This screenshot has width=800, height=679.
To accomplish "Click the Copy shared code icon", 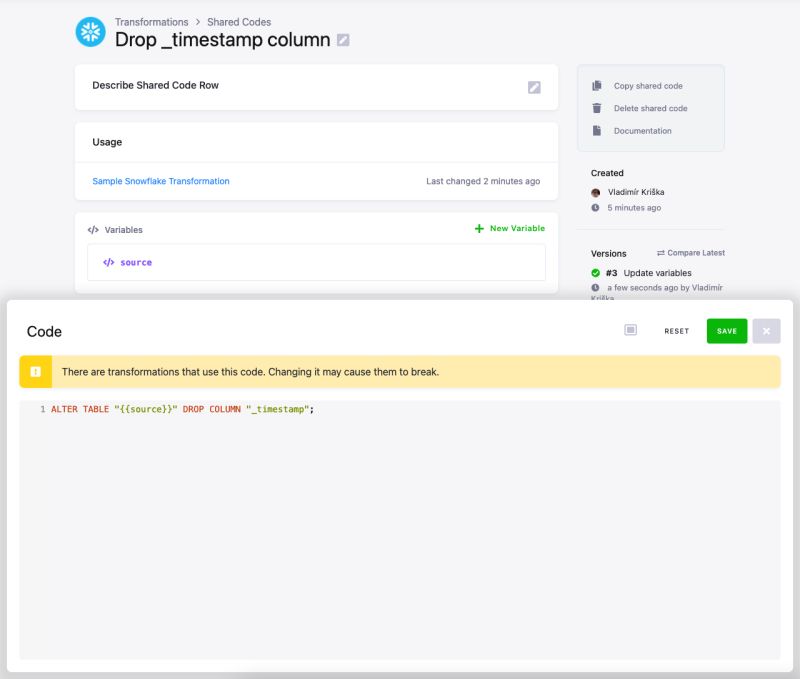I will [596, 86].
